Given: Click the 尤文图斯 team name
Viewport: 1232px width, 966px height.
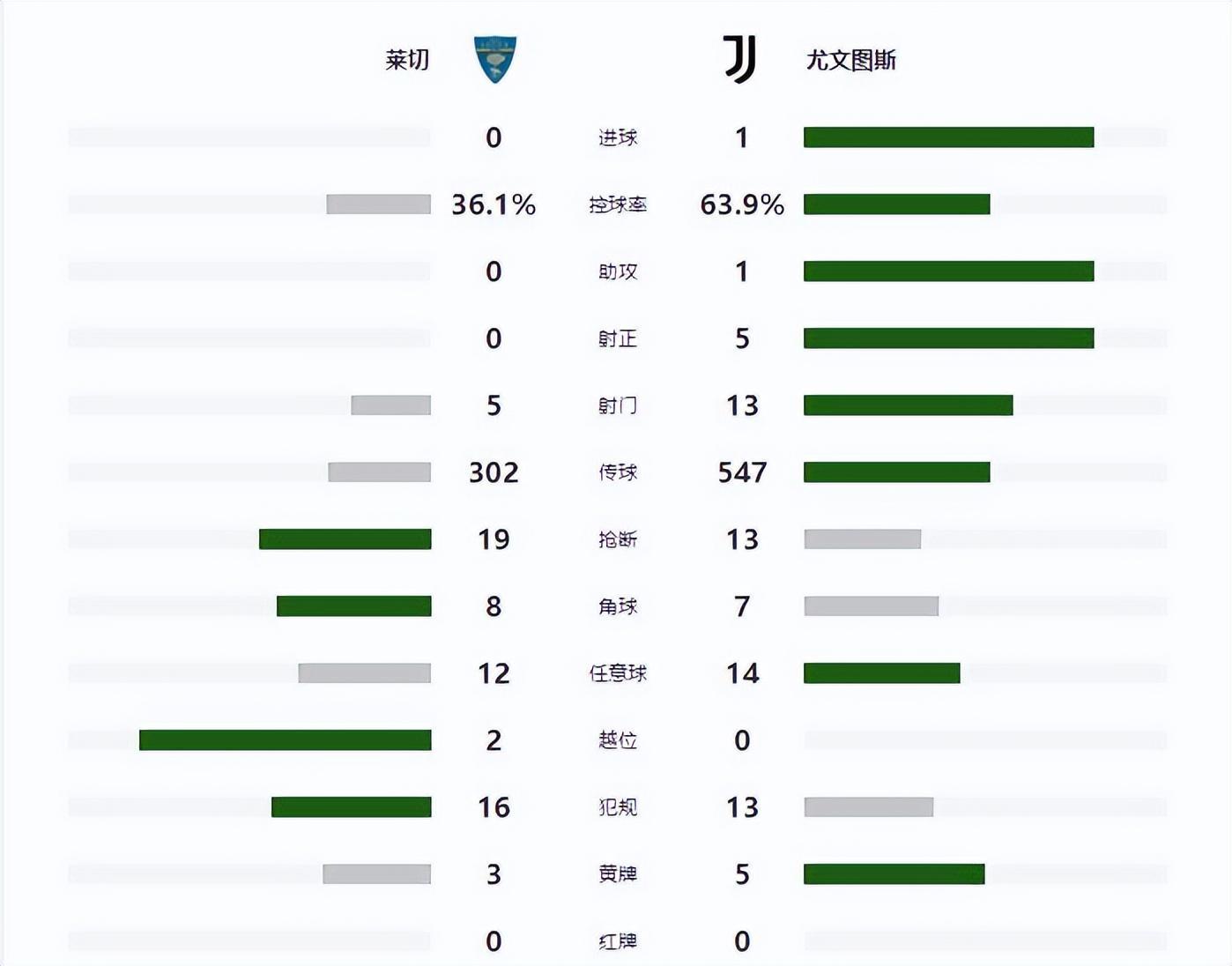Looking at the screenshot, I should [851, 60].
